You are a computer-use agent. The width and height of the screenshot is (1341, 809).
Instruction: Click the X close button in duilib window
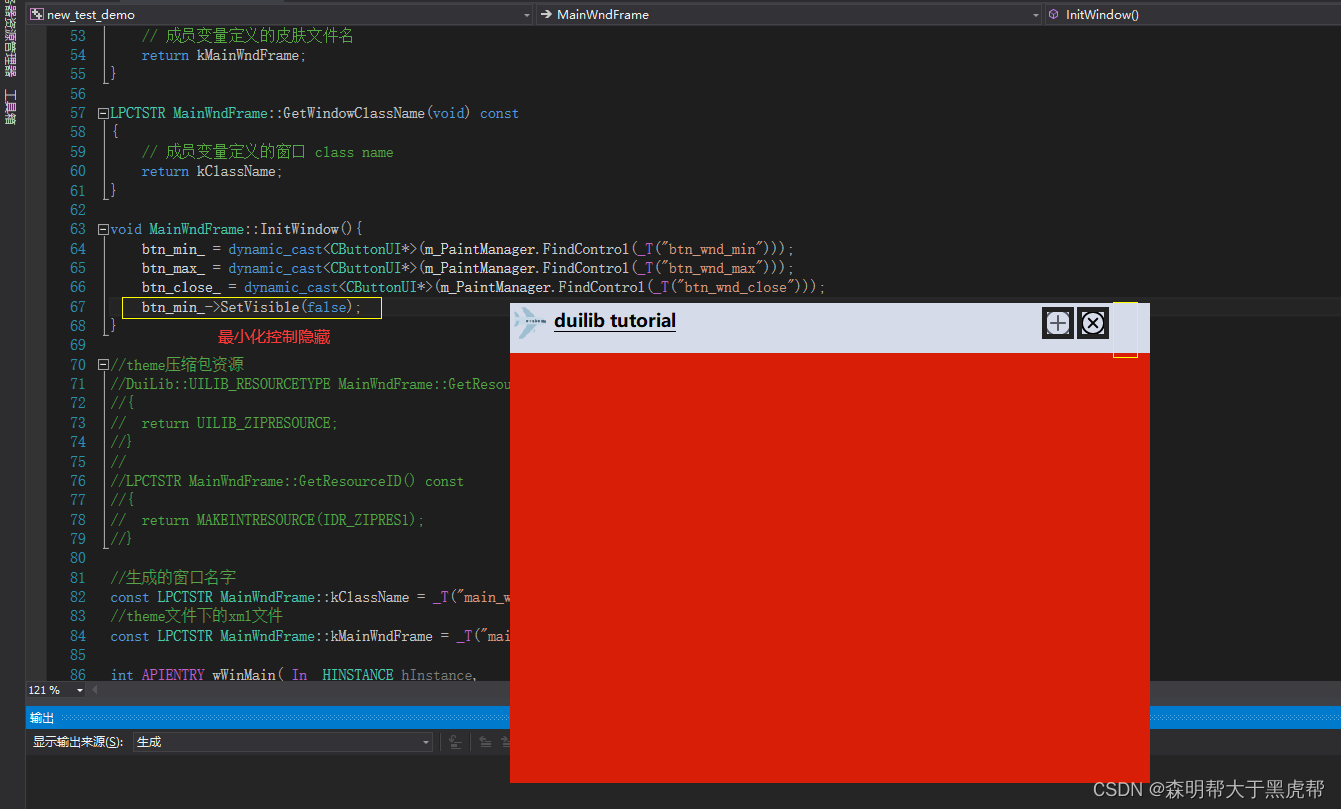pos(1093,323)
